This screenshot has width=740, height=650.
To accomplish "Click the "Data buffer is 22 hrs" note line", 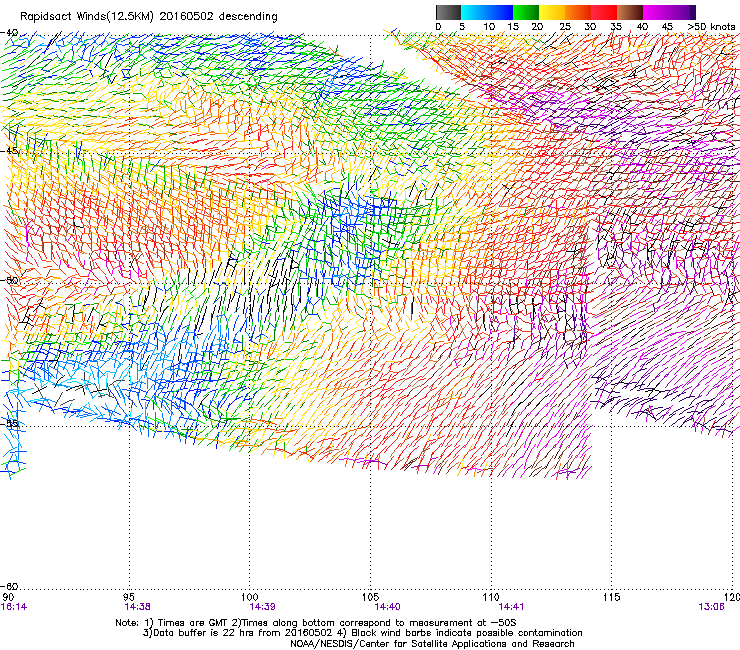I will pyautogui.click(x=362, y=633).
